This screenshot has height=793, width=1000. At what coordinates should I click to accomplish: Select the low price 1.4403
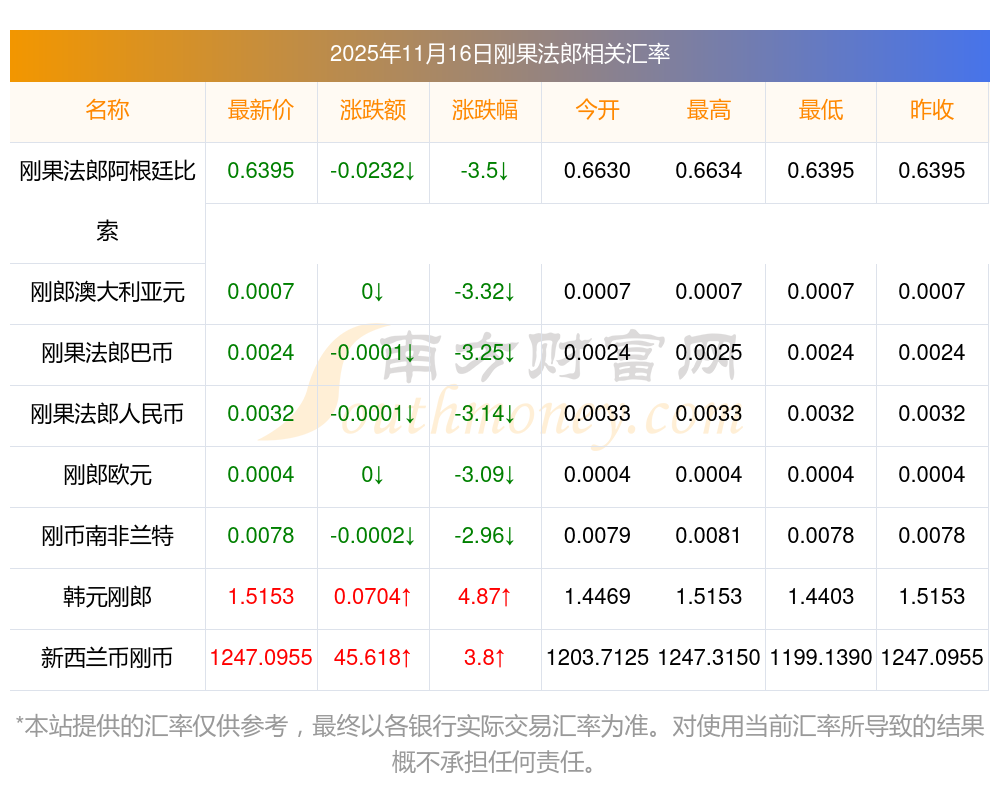coord(821,597)
